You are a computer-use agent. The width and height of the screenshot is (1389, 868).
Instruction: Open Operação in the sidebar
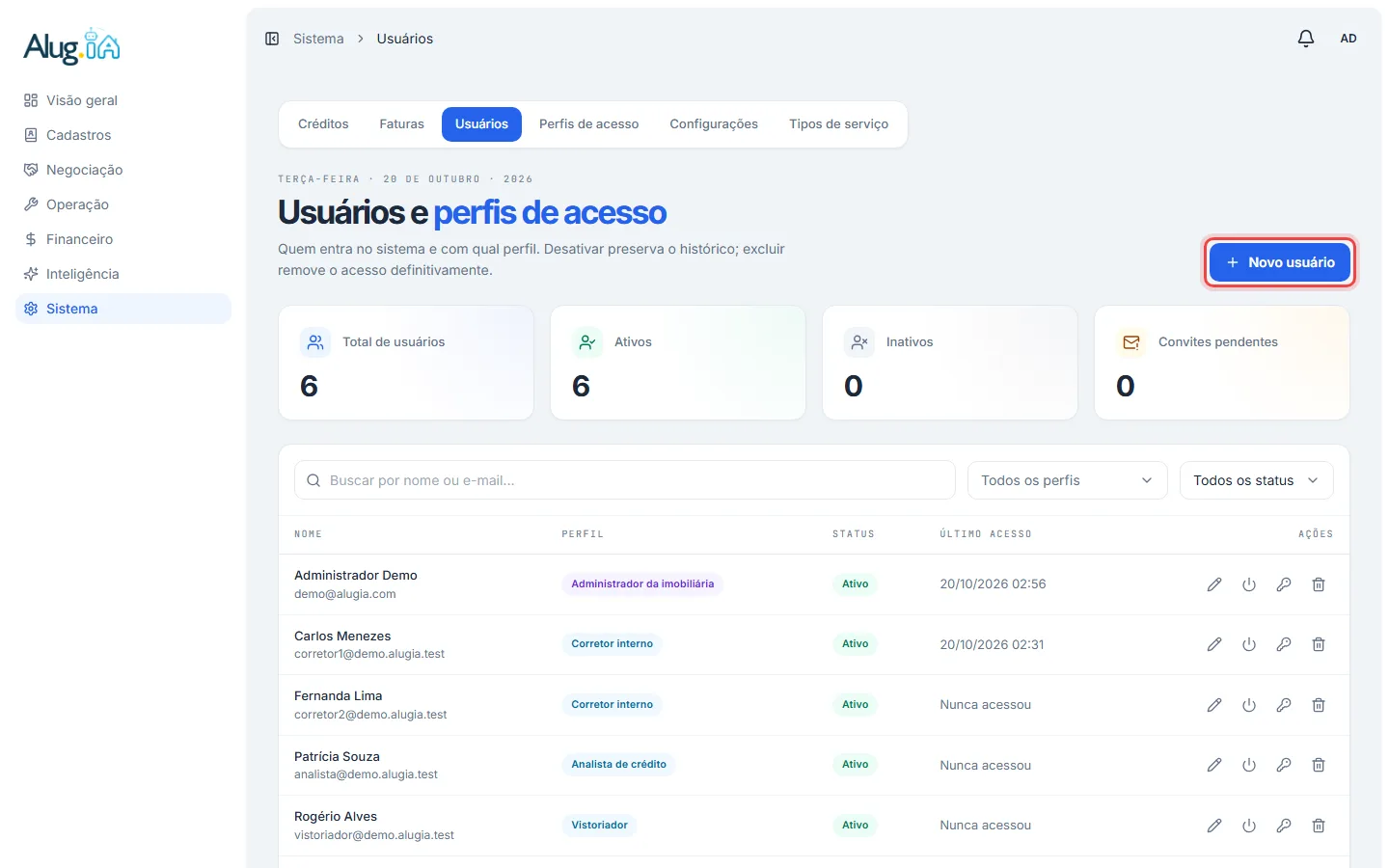click(x=123, y=204)
